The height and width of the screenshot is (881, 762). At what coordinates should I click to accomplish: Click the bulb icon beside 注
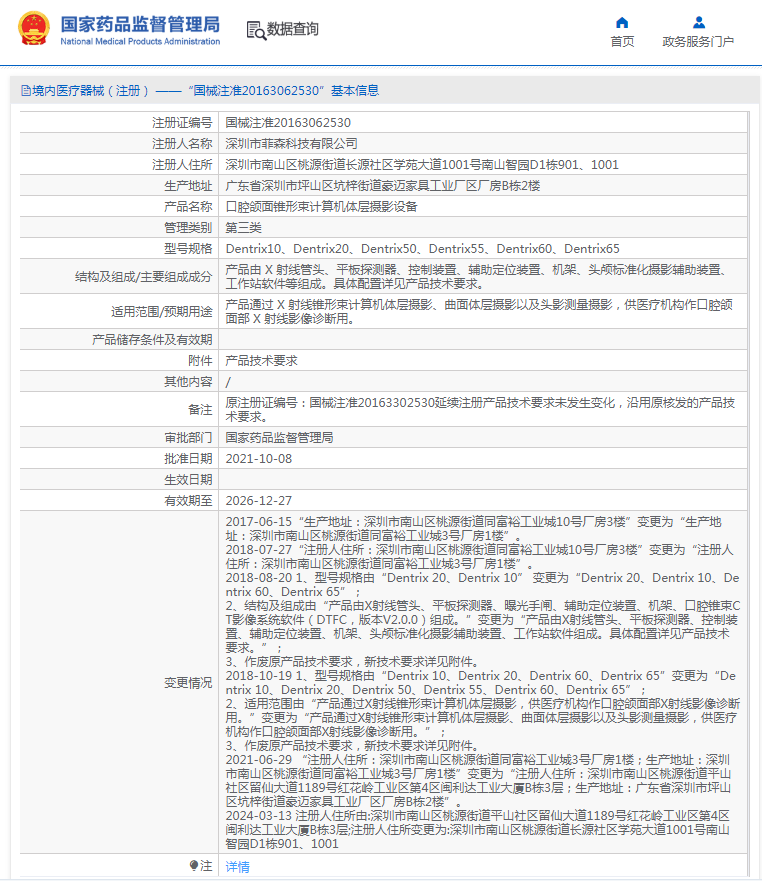coord(194,865)
